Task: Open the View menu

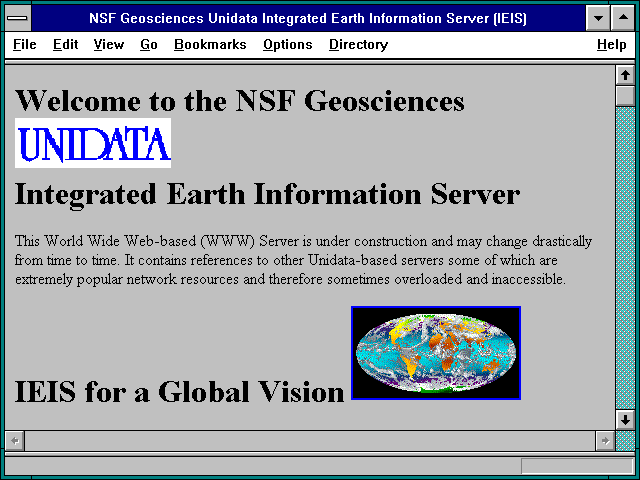Action: click(109, 44)
